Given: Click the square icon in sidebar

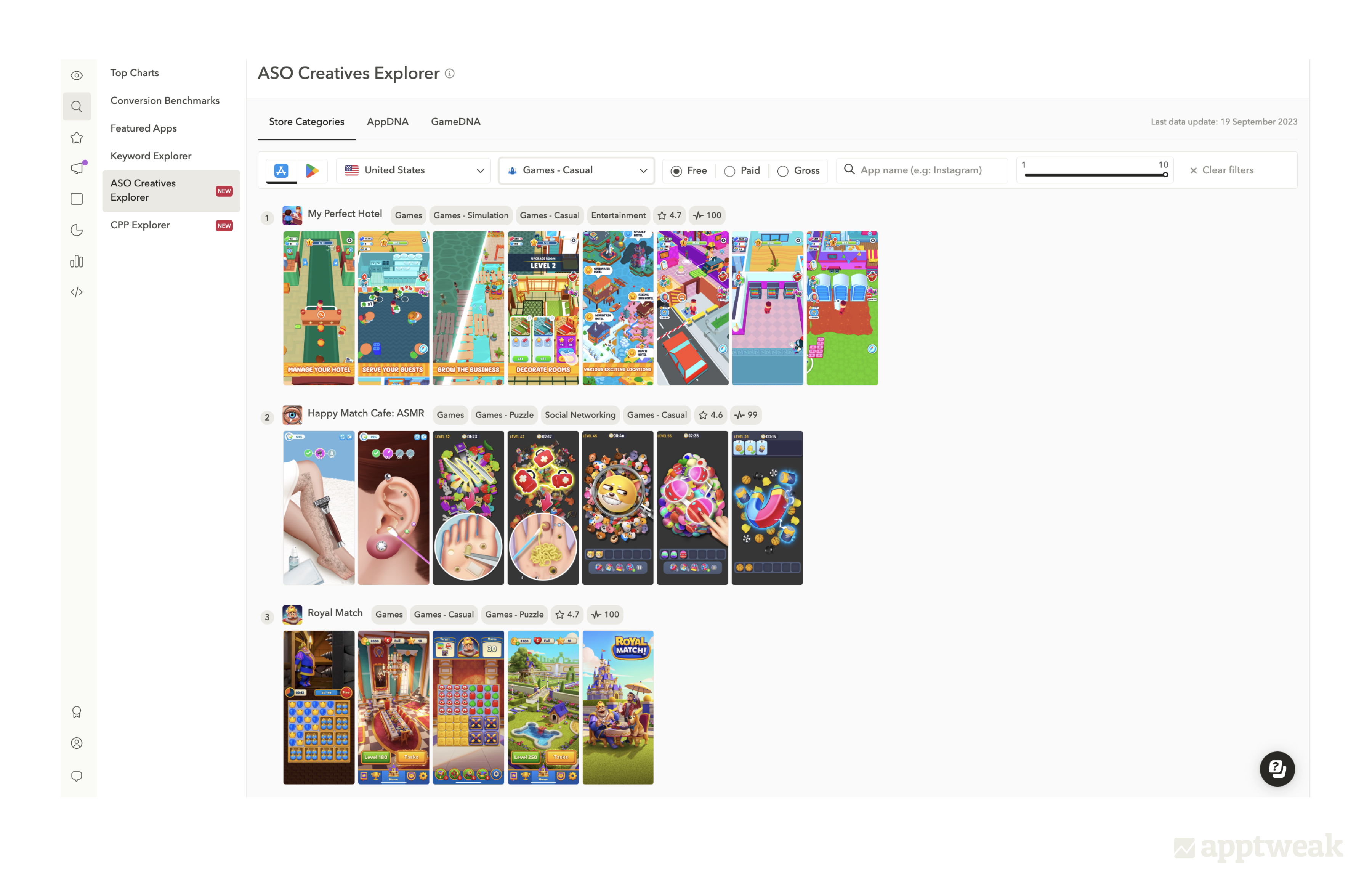Looking at the screenshot, I should point(77,199).
